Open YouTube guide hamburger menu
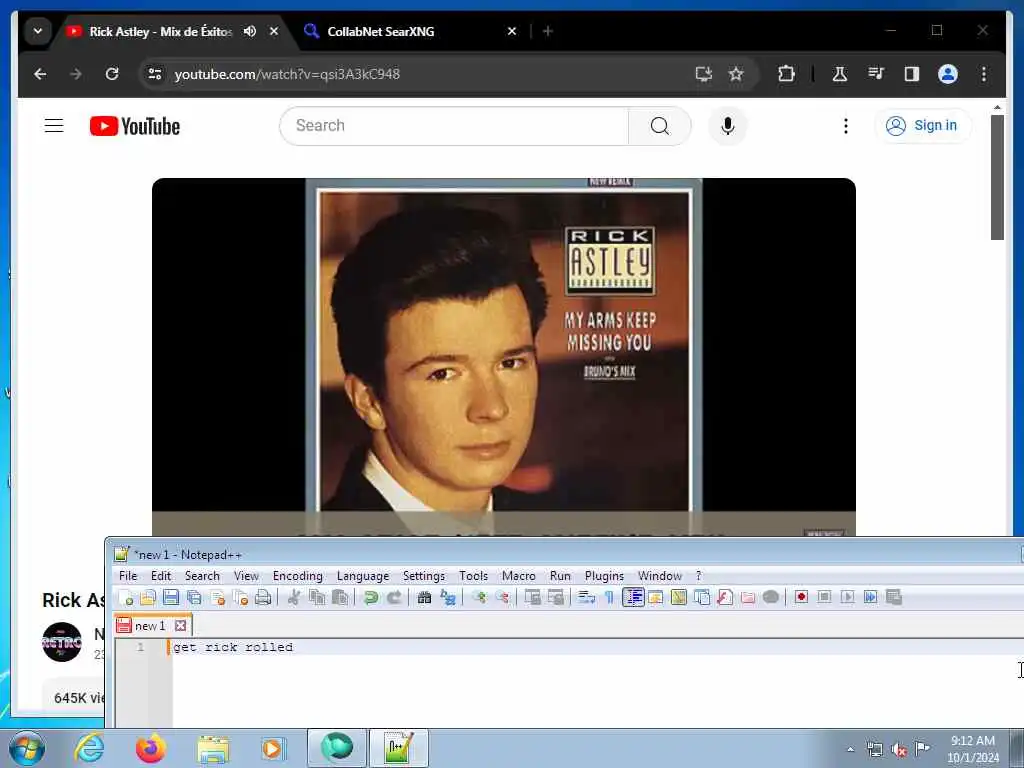This screenshot has height=768, width=1024. (x=54, y=125)
